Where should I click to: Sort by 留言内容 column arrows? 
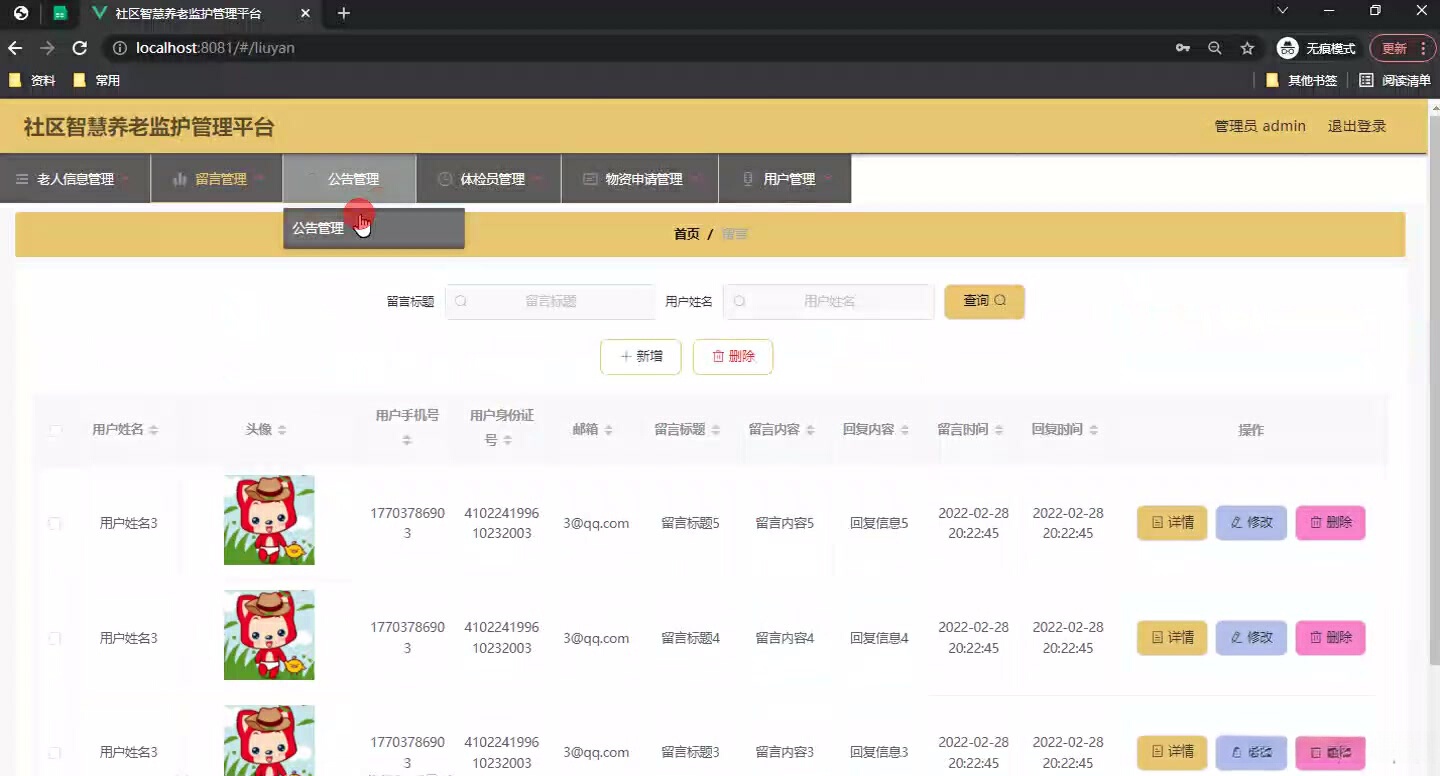[810, 430]
